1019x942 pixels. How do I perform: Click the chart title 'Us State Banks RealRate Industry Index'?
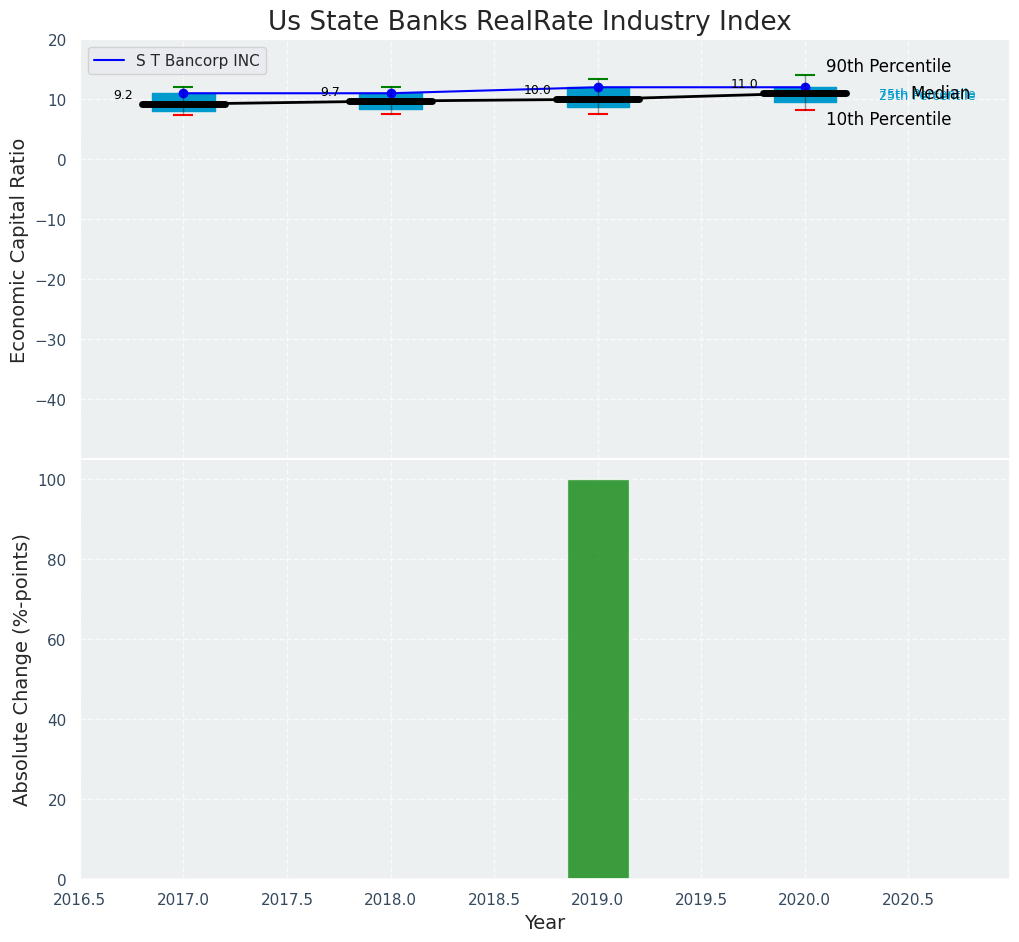point(529,21)
